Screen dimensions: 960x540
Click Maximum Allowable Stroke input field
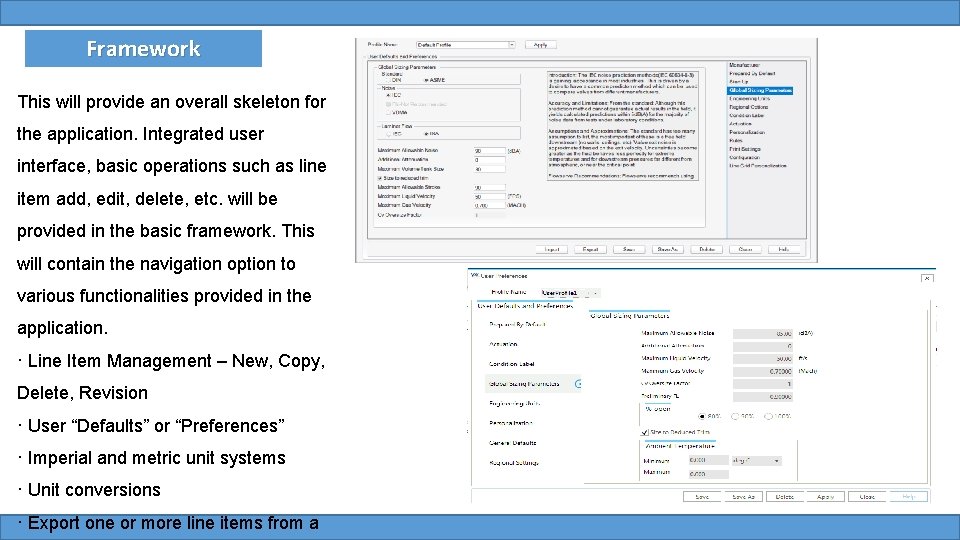pos(490,187)
